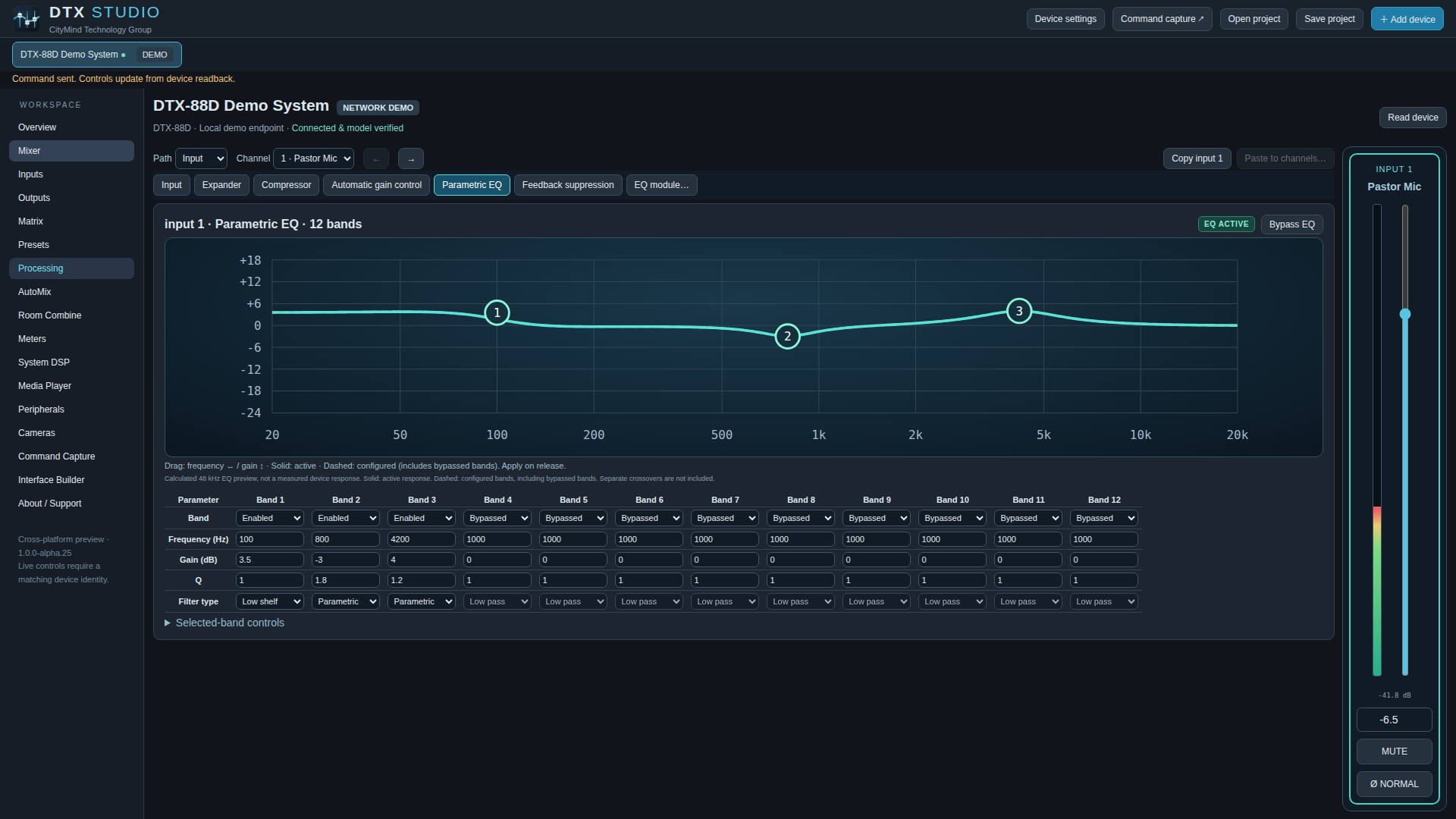
Task: Click the Copy input 1 button
Action: [x=1197, y=158]
